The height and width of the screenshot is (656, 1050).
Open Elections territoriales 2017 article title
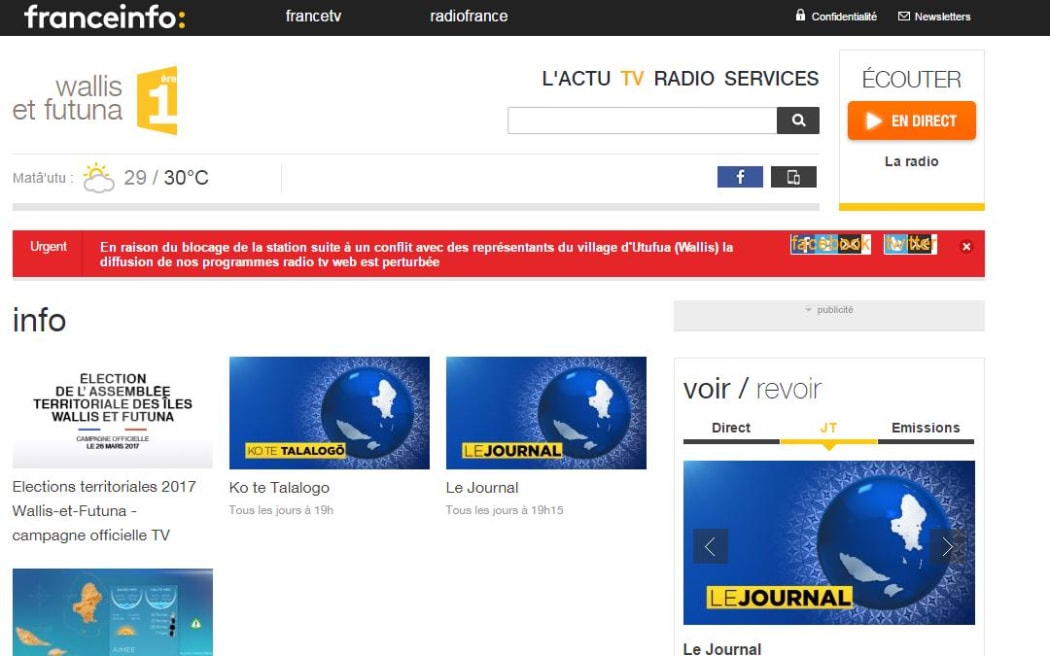[x=104, y=511]
